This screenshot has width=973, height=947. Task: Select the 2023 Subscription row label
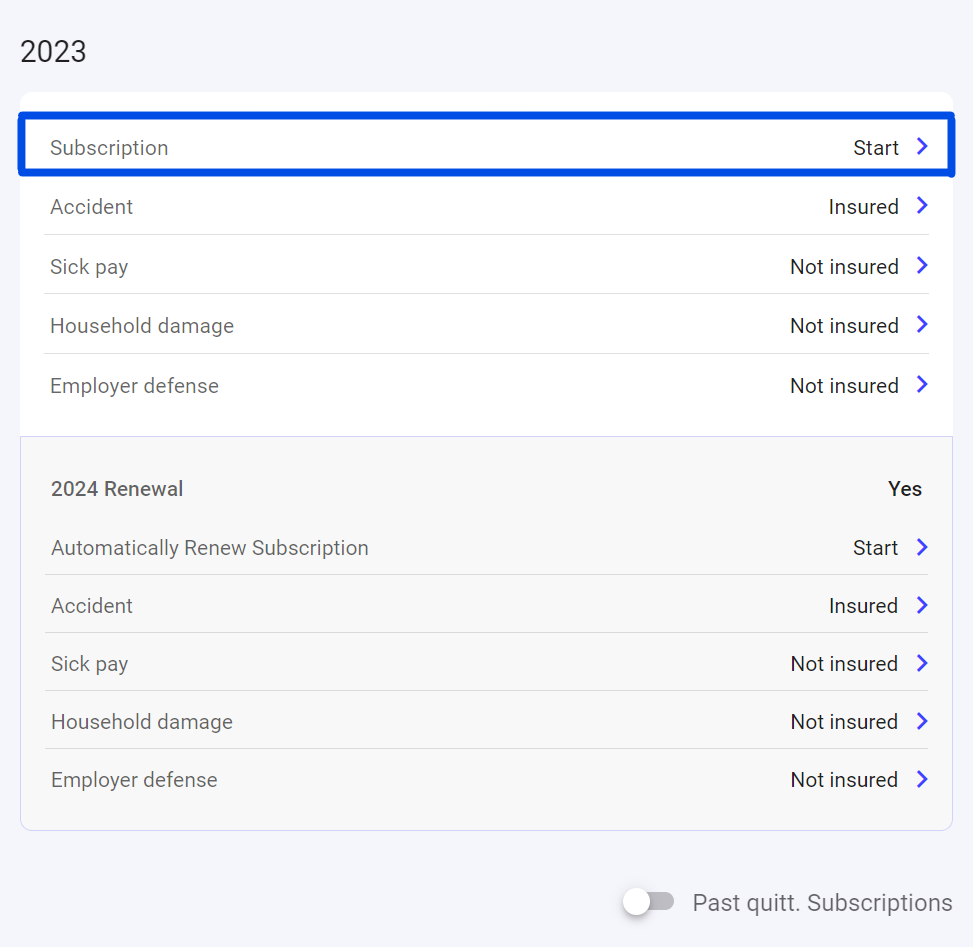point(109,148)
